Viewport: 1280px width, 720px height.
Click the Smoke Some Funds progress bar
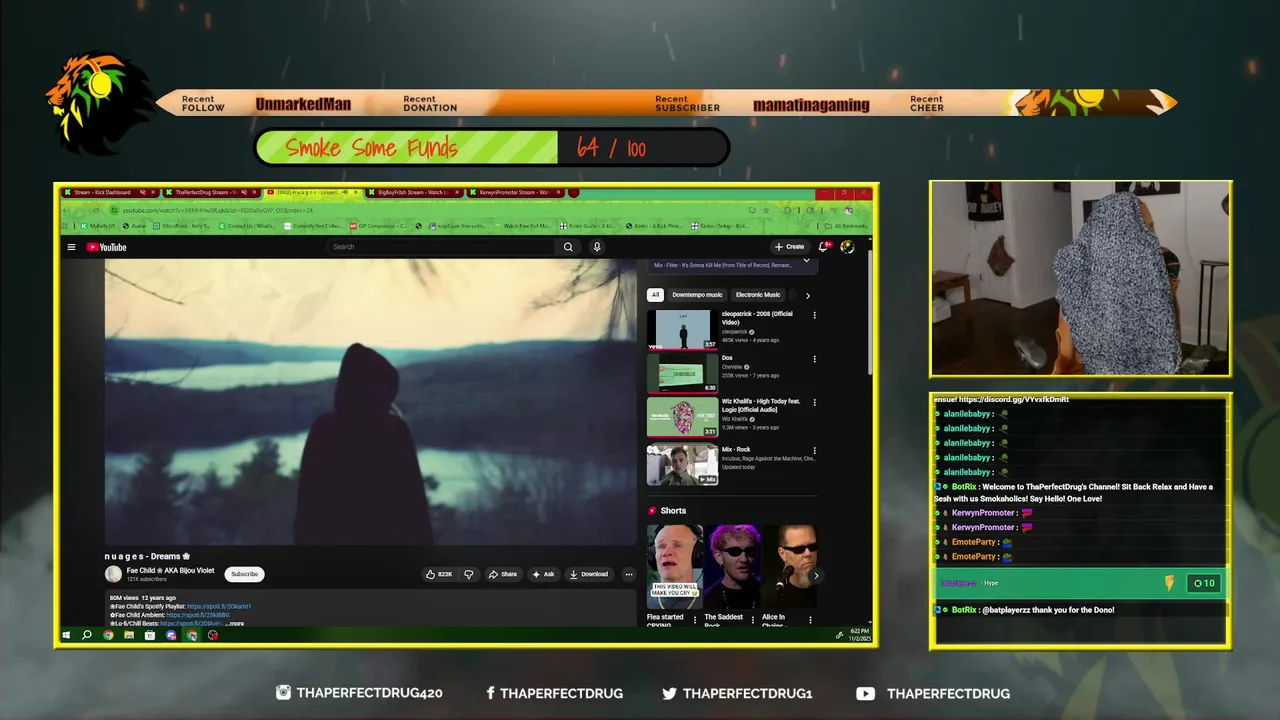pyautogui.click(x=492, y=148)
